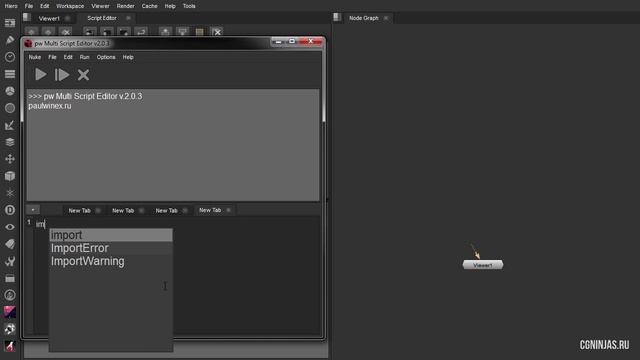
Task: Open the Render menu in main menu bar
Action: pyautogui.click(x=126, y=6)
